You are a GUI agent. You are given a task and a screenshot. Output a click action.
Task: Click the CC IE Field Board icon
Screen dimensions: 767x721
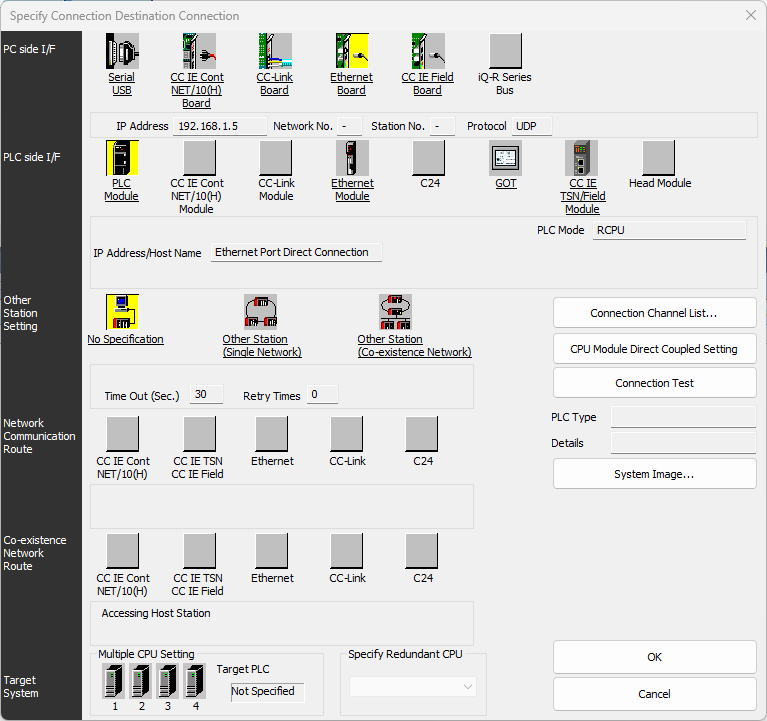point(428,50)
